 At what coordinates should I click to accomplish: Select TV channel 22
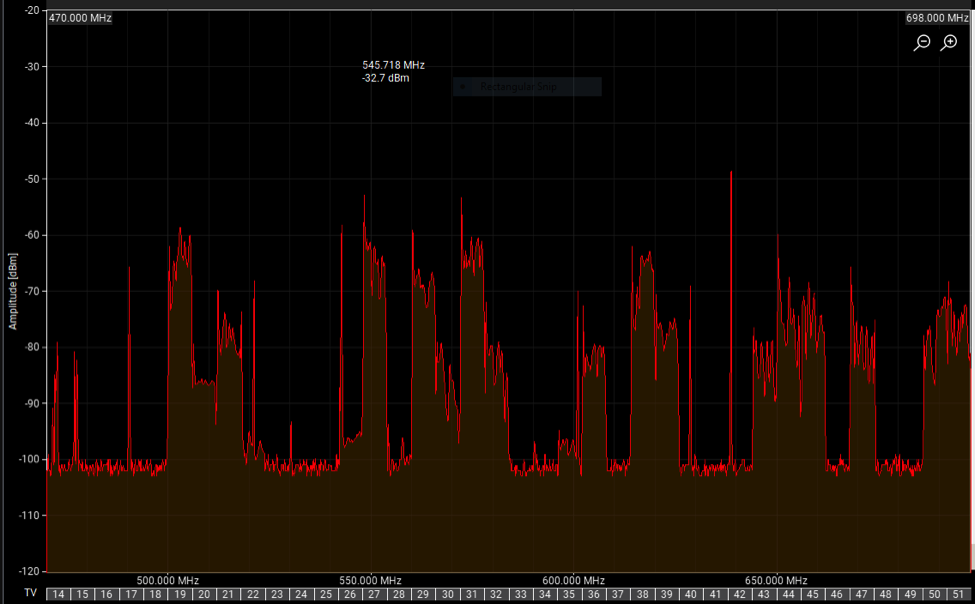[x=253, y=594]
